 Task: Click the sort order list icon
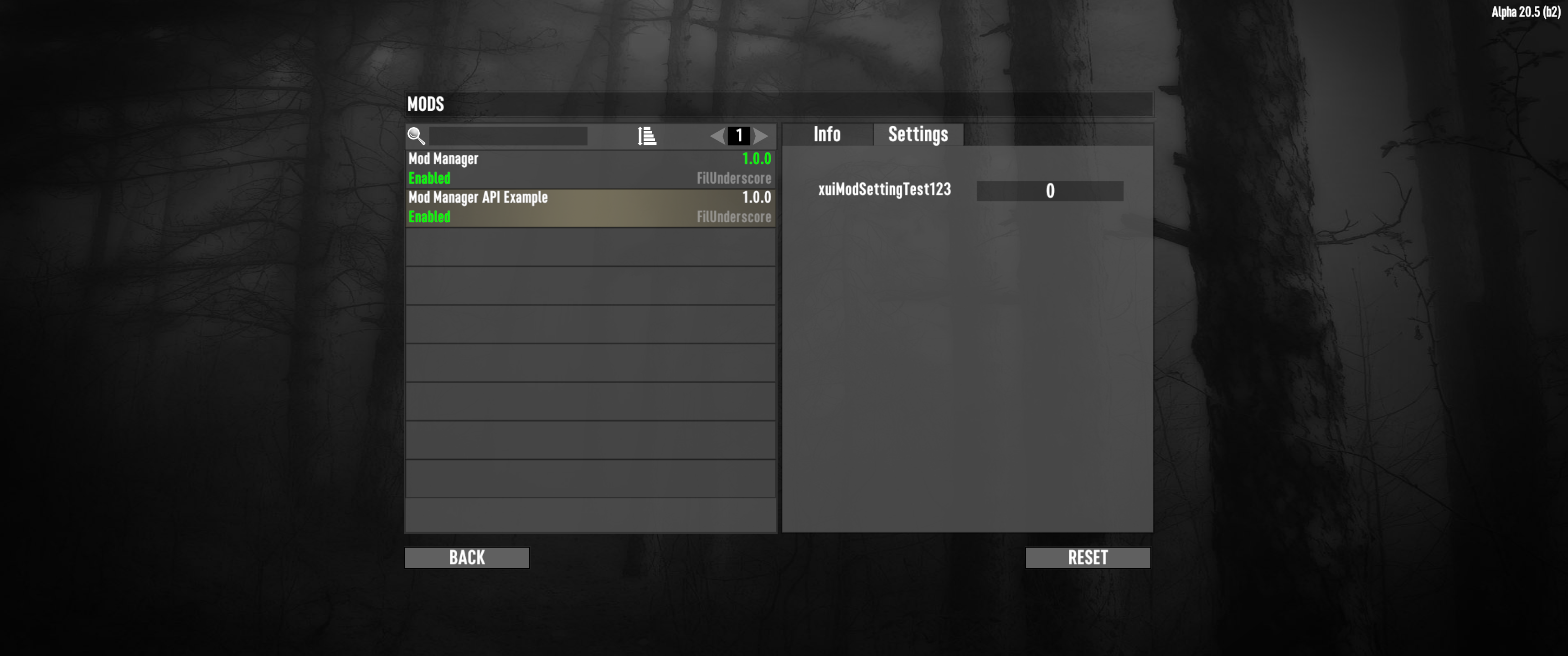(x=646, y=136)
